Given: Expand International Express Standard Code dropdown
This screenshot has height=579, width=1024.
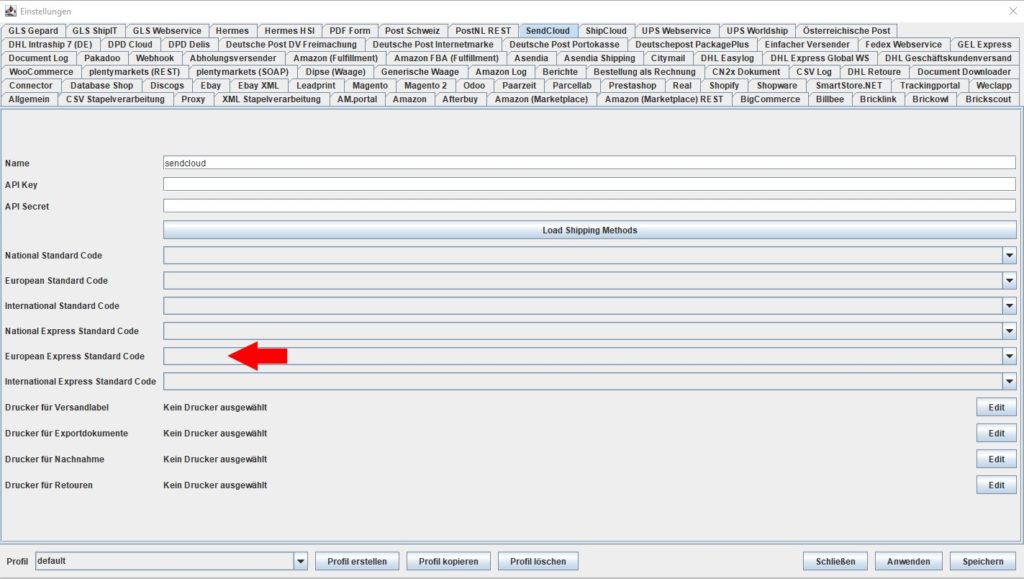Looking at the screenshot, I should point(1009,381).
